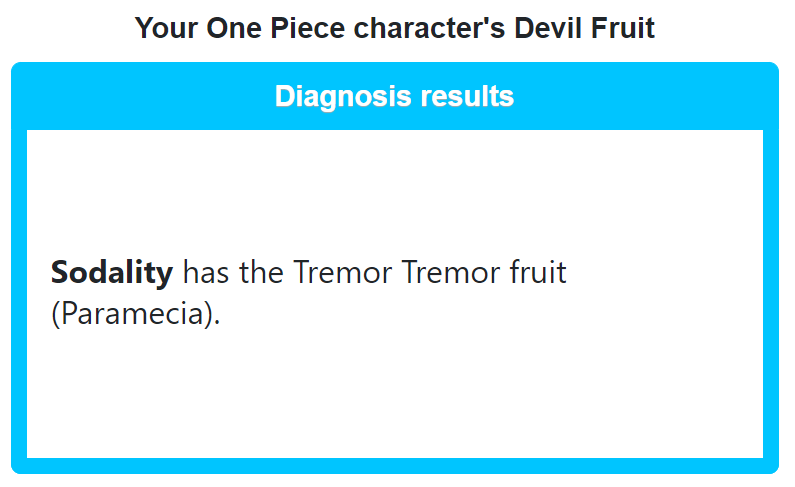The height and width of the screenshot is (487, 795).
Task: Click the first word Tremor in result
Action: pyautogui.click(x=342, y=272)
